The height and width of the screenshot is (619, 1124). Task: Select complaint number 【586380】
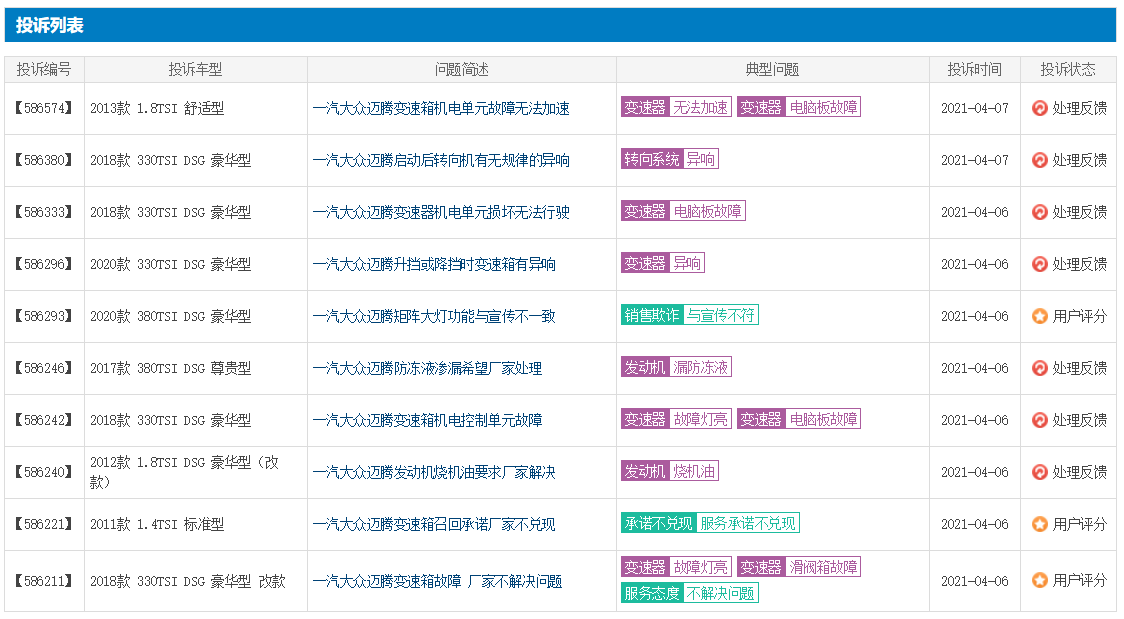[x=44, y=160]
